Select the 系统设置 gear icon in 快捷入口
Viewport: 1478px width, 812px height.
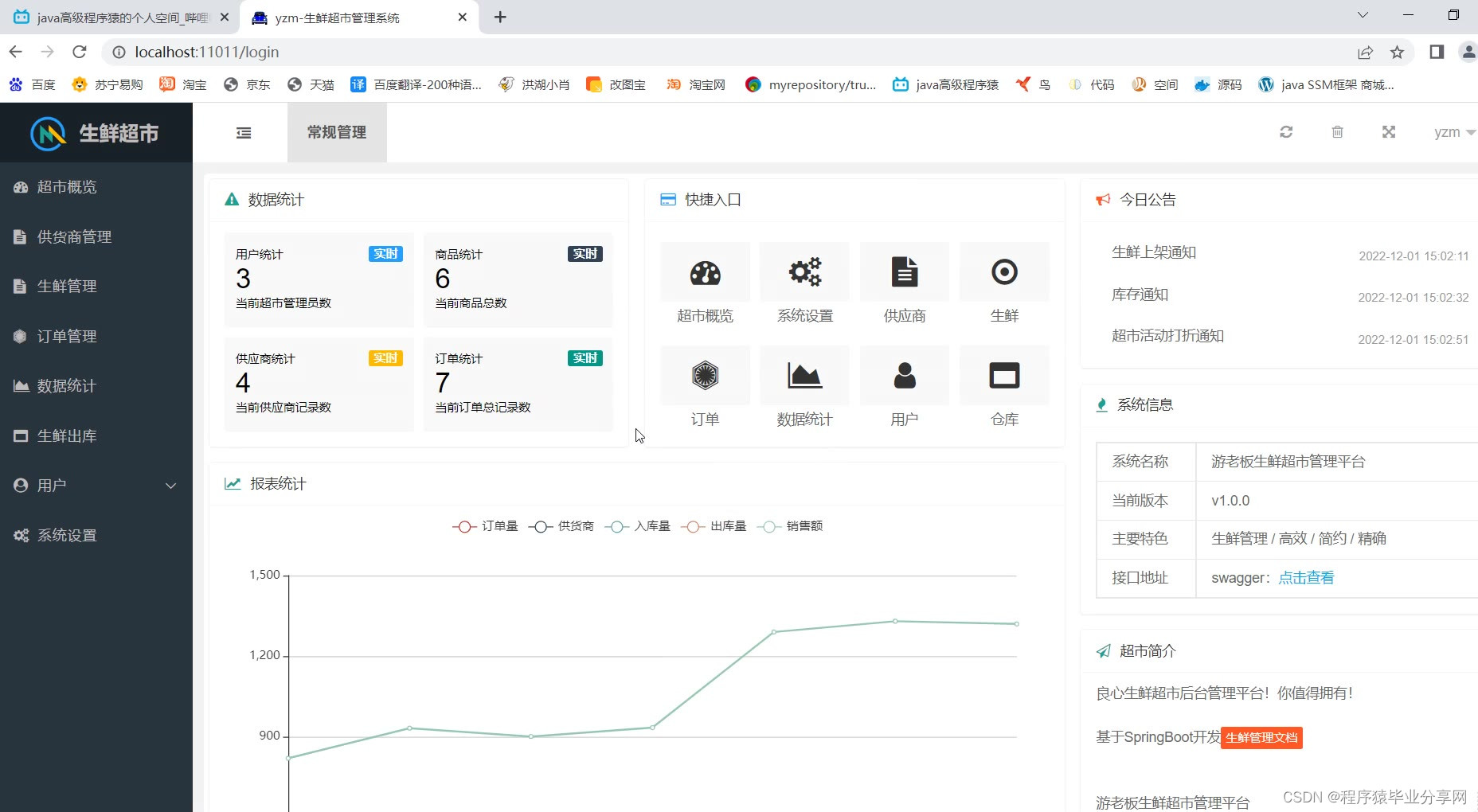804,271
